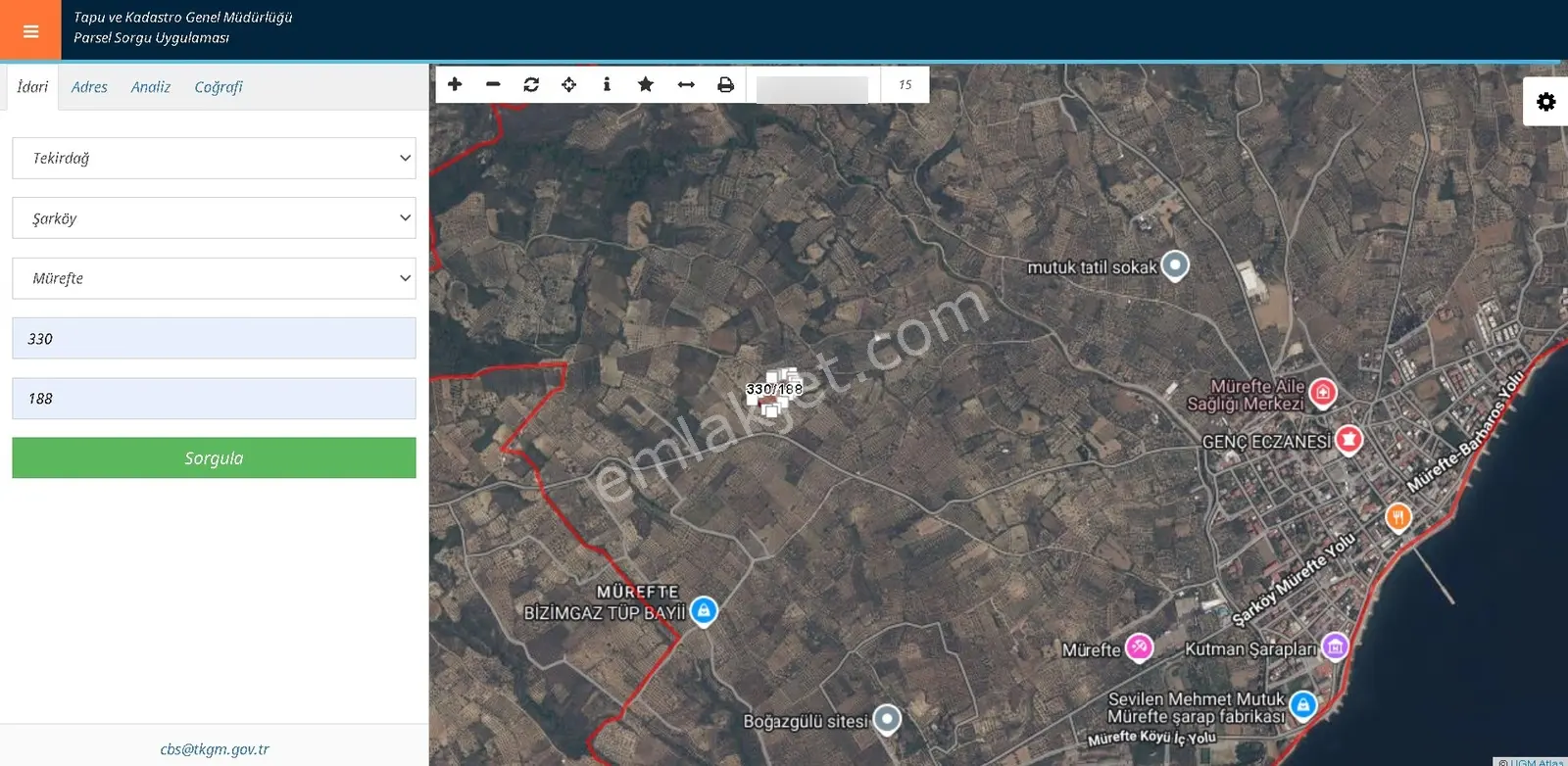Click the Kutman Şarapları marker

coord(1335,646)
